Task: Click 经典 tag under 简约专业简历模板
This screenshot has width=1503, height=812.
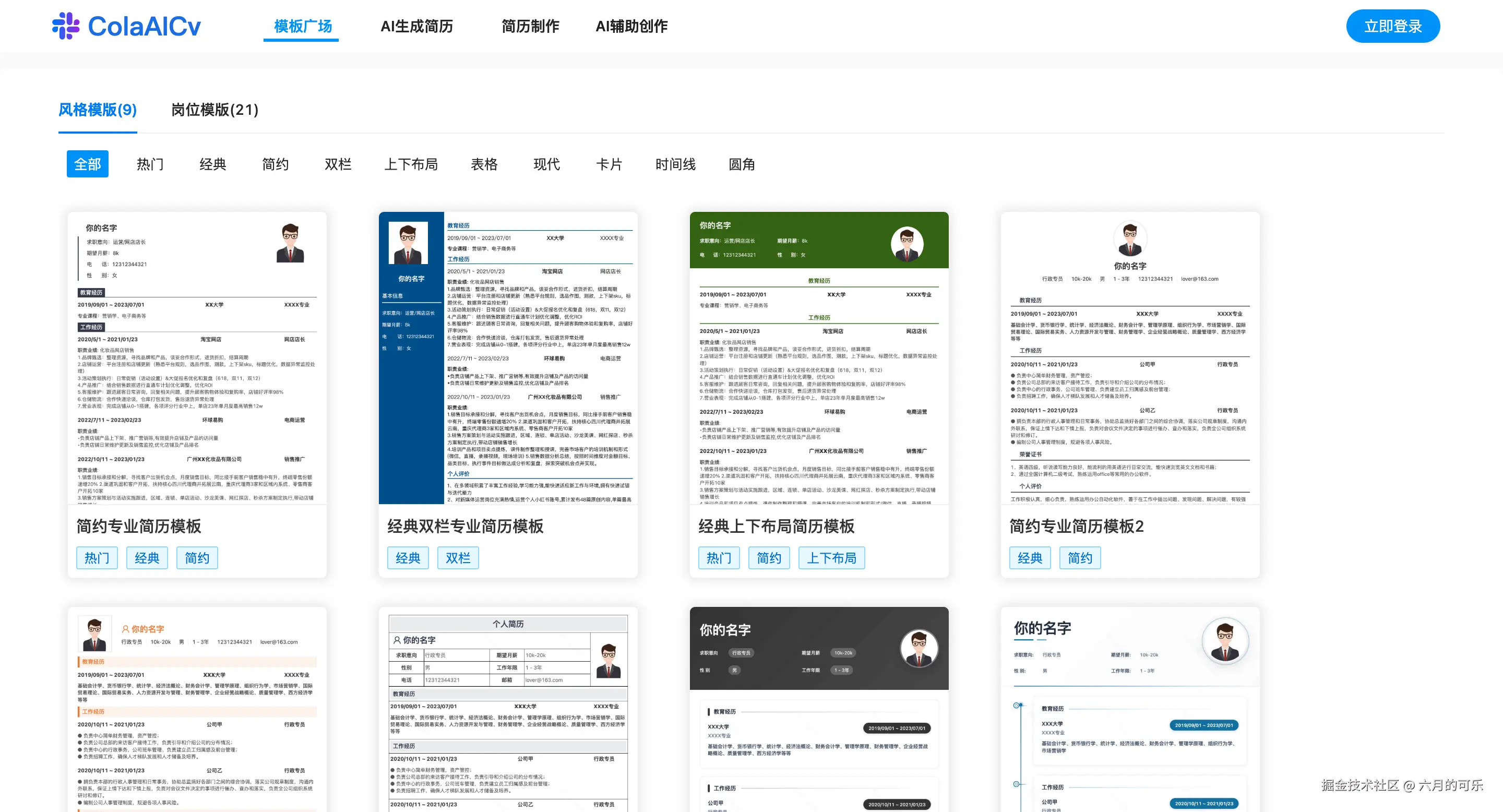Action: pyautogui.click(x=147, y=558)
